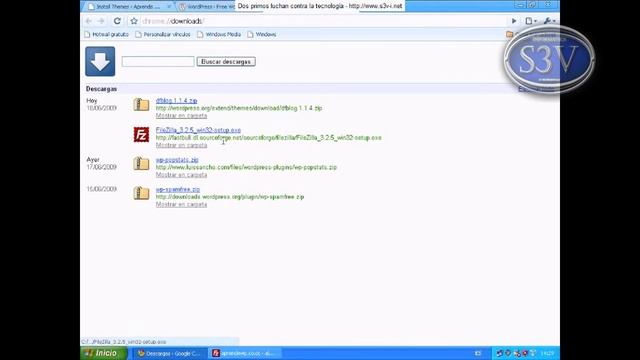
Task: Open the page menu icon
Action: (x=530, y=21)
